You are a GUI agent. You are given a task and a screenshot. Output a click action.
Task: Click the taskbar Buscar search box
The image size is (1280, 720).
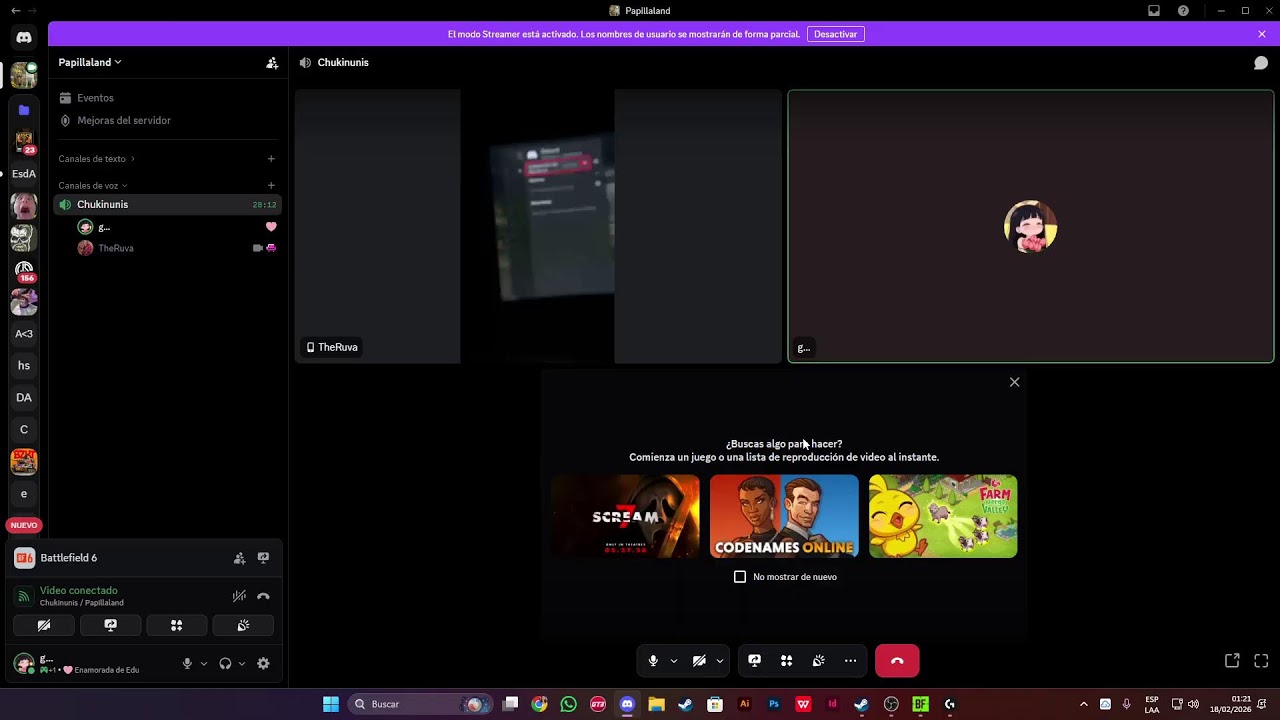pos(419,704)
